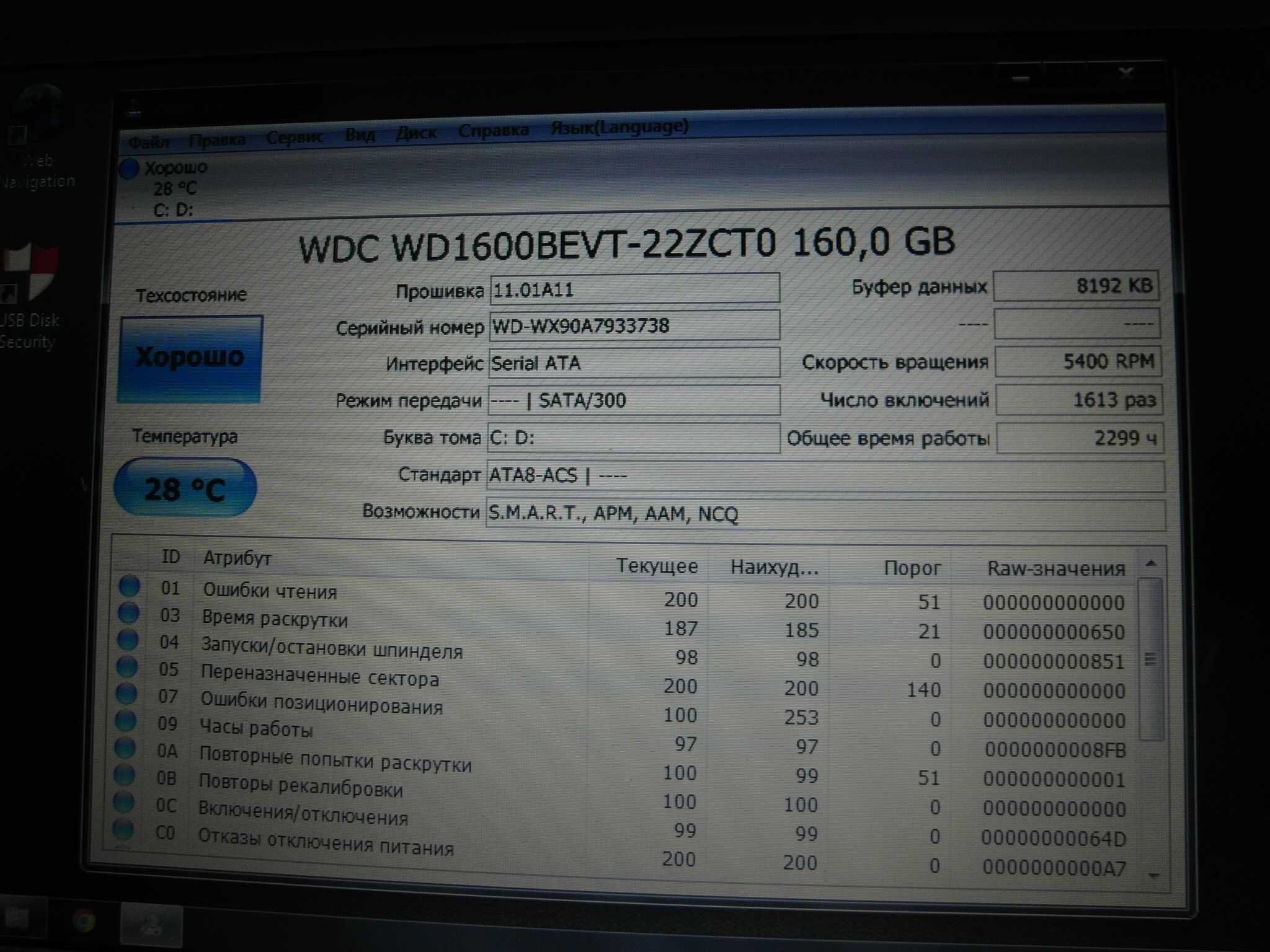This screenshot has height=952, width=1270.
Task: Click the Текущее column header
Action: [x=657, y=566]
